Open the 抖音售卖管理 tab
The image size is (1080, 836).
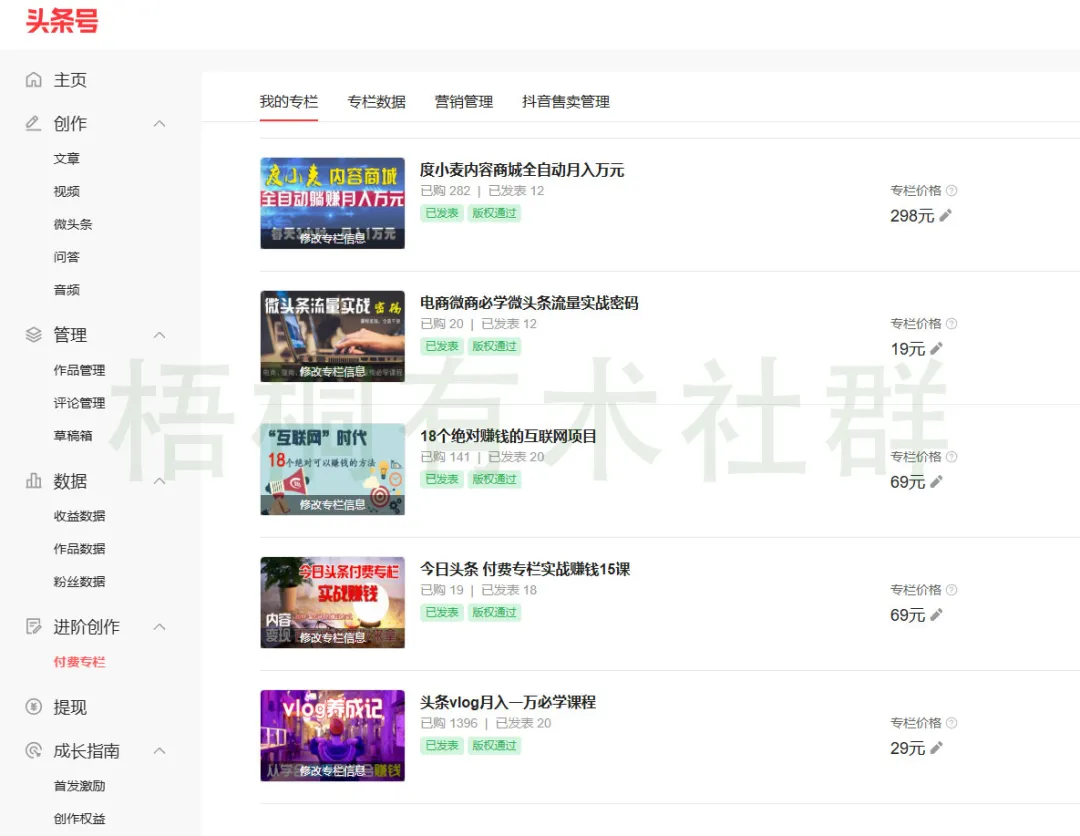(564, 101)
